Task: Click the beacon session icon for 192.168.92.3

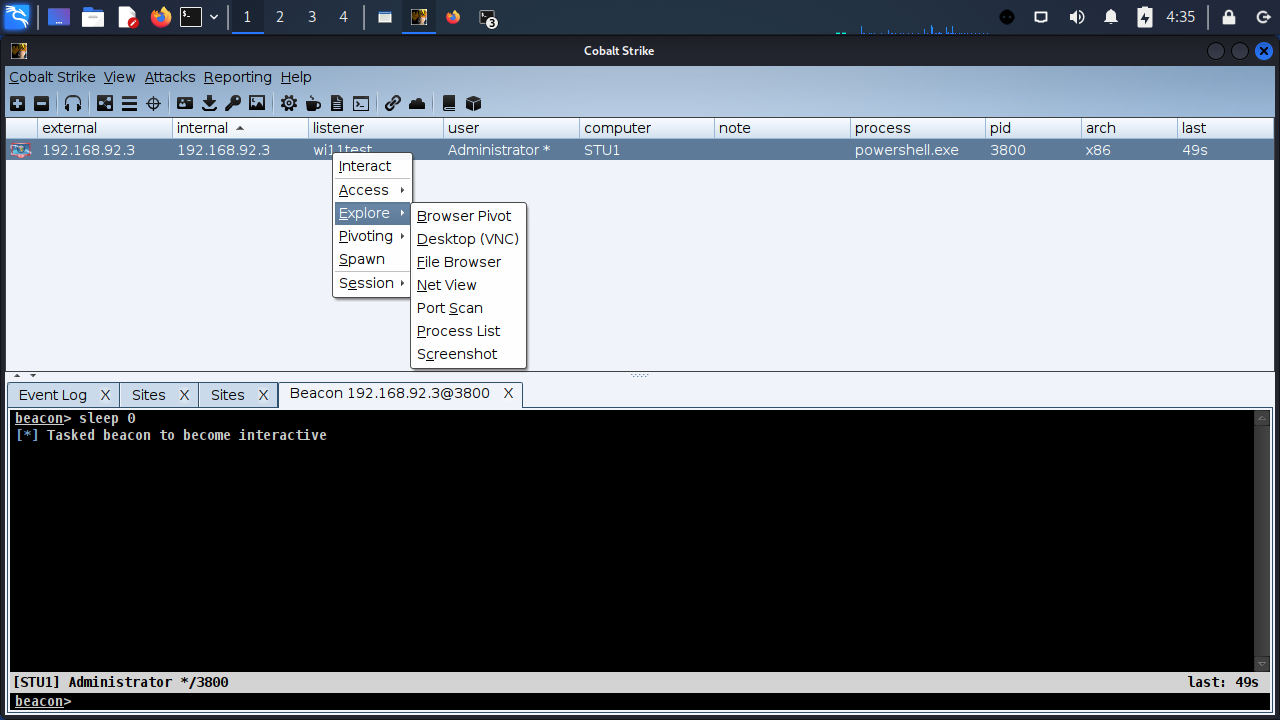Action: [x=20, y=150]
